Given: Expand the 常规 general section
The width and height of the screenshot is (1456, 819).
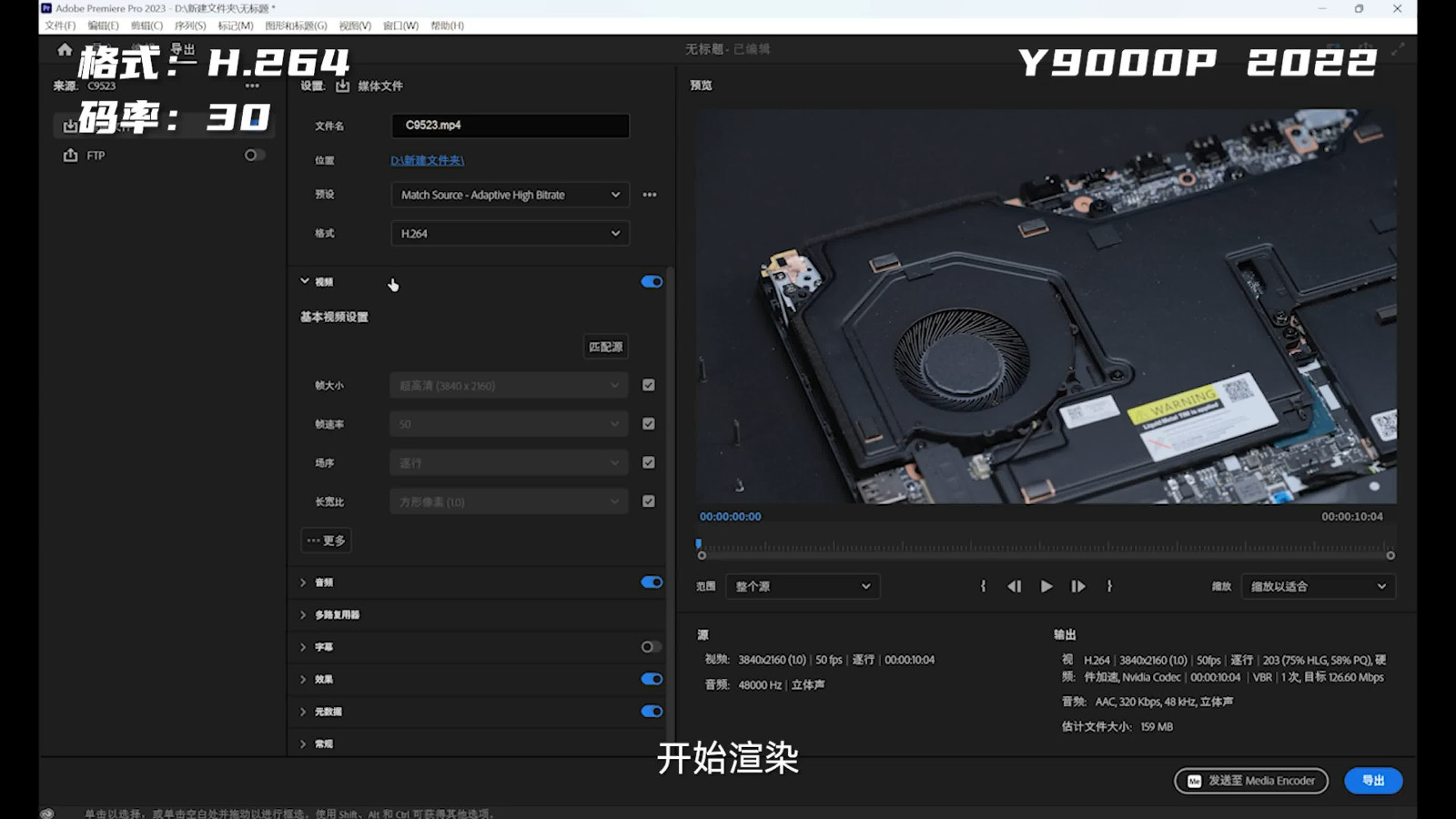Looking at the screenshot, I should (303, 744).
